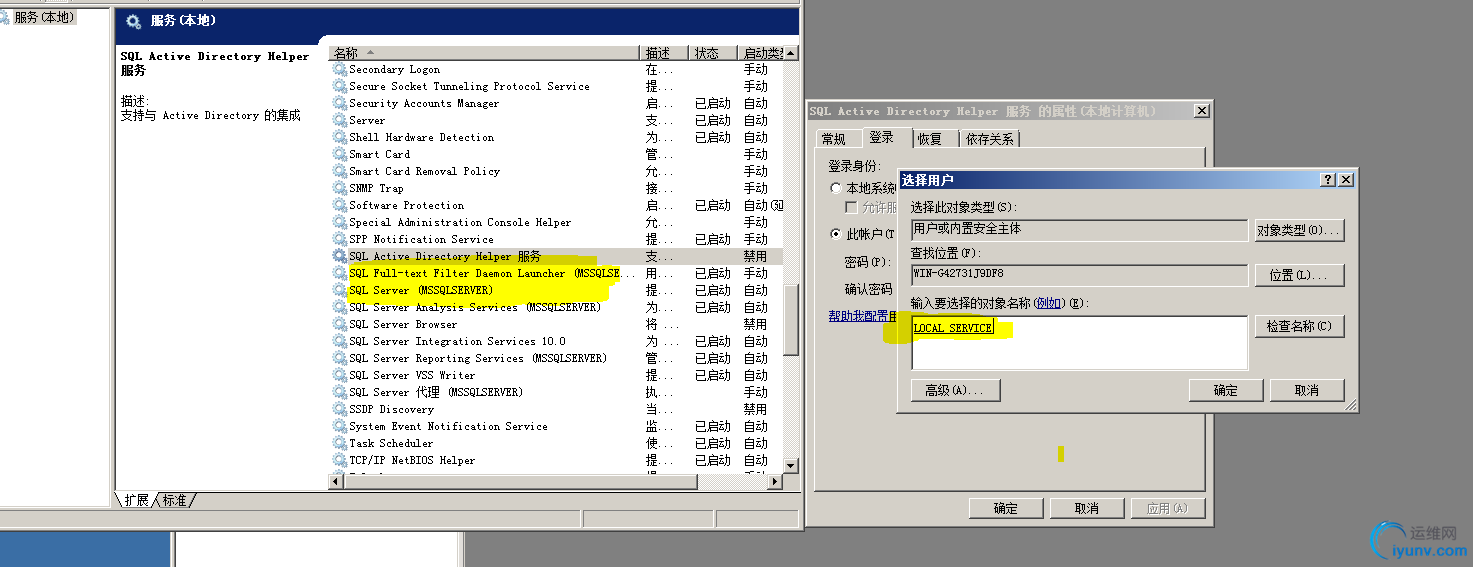The image size is (1473, 567).
Task: Click the 位置(L)... button
Action: [x=1300, y=275]
